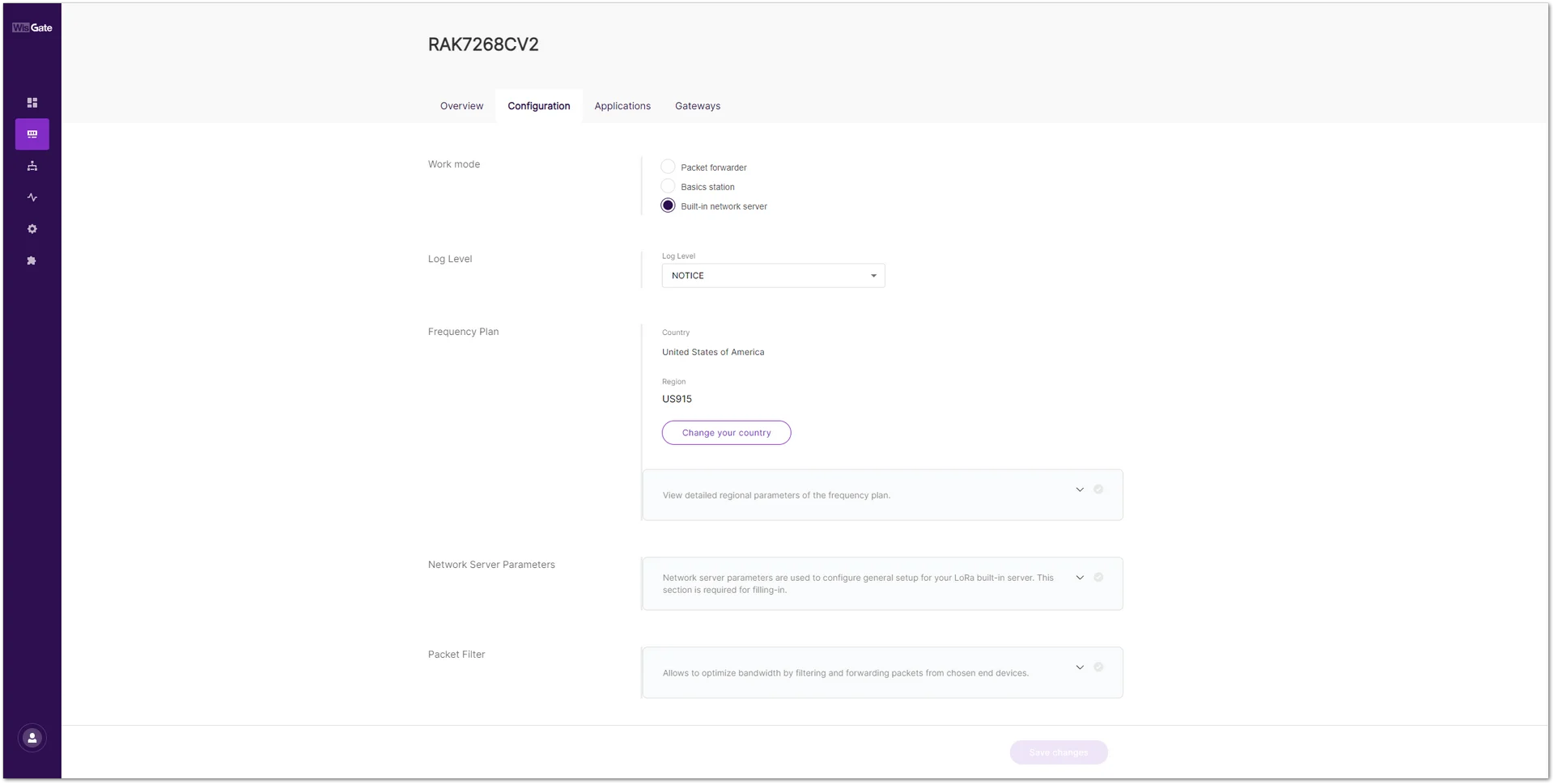Select the Built-in network server work mode
Screen dimensions: 1554x784
coord(668,206)
